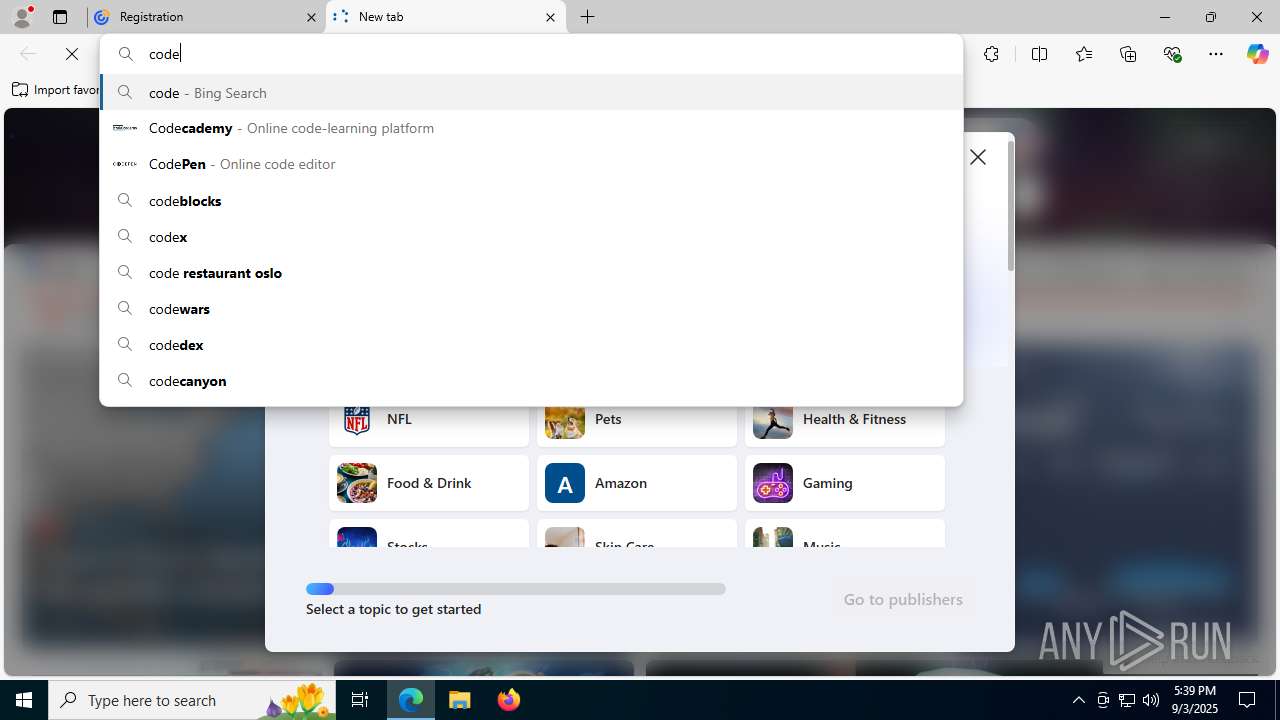This screenshot has height=720, width=1280.
Task: Select the Food & Drink topic card
Action: pos(429,483)
